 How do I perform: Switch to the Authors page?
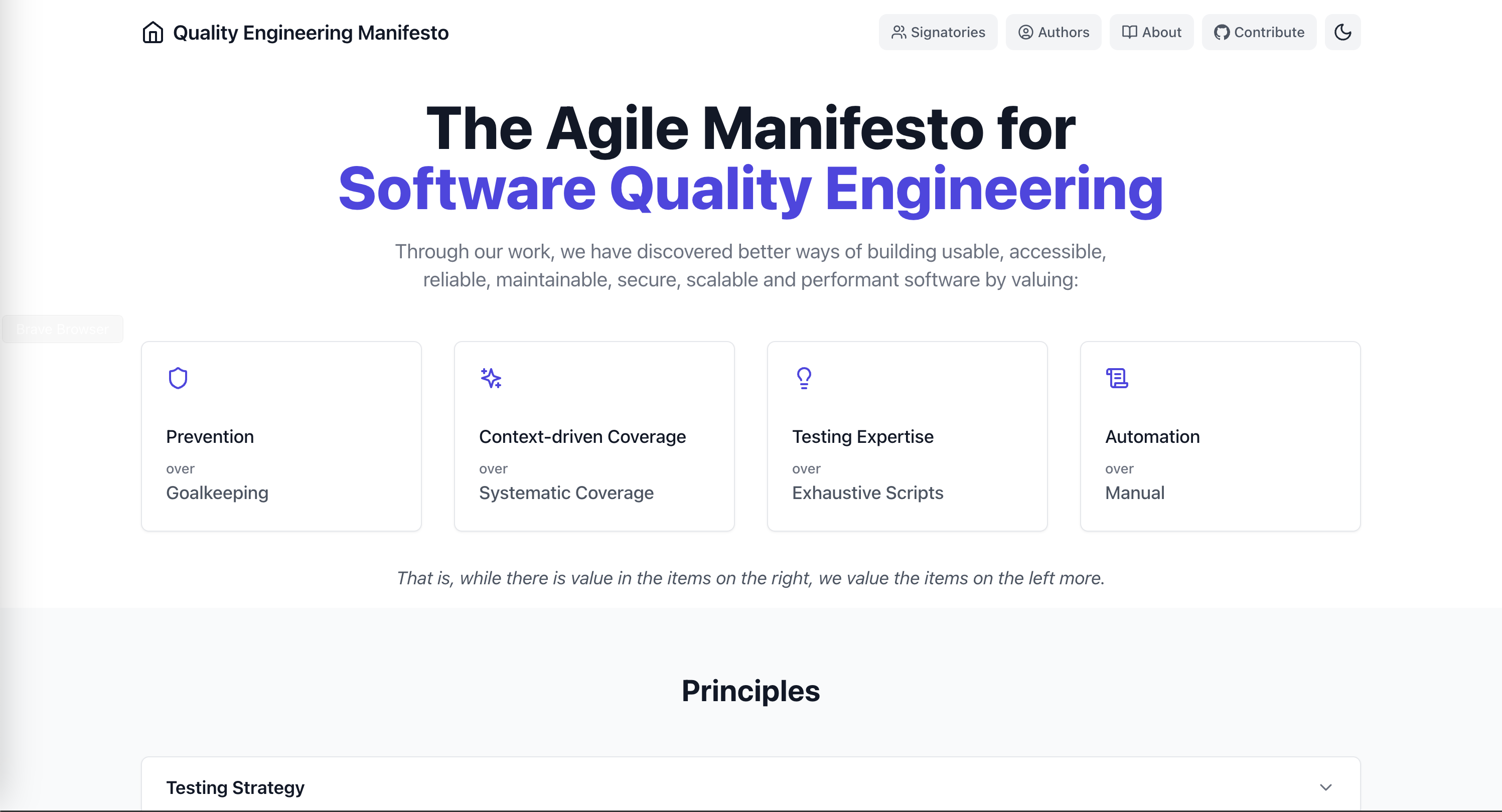pyautogui.click(x=1053, y=32)
